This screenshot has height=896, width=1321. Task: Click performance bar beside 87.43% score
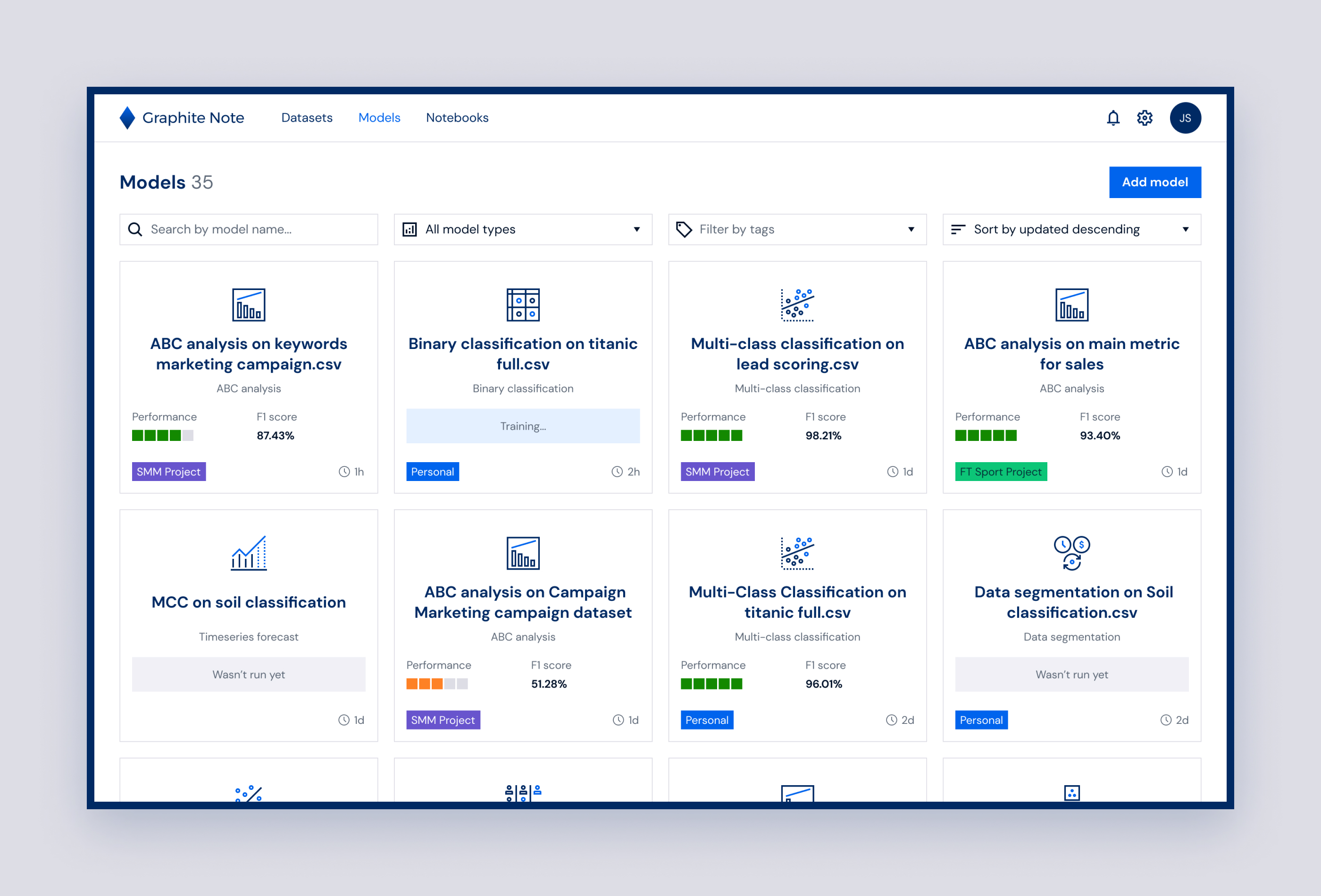coord(163,436)
